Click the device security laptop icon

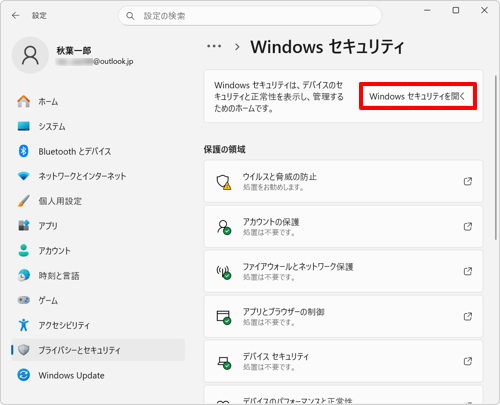pyautogui.click(x=224, y=362)
